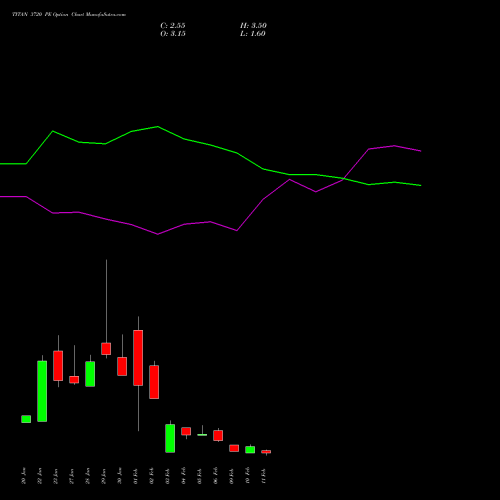Click the red candle above 11 Feb
The width and height of the screenshot is (500, 500).
pyautogui.click(x=266, y=452)
